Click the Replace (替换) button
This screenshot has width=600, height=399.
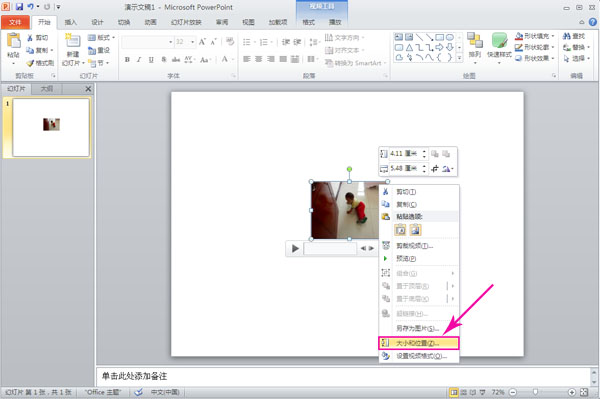(x=576, y=47)
